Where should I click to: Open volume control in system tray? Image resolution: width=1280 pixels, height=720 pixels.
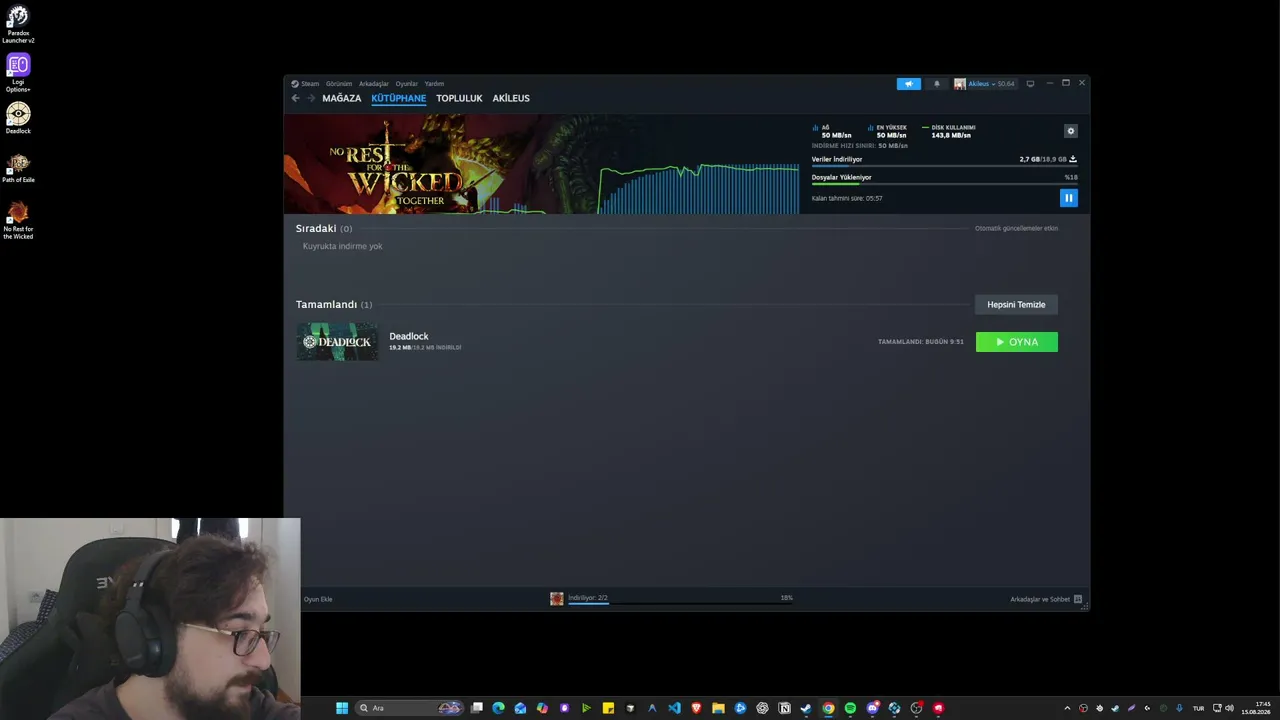pyautogui.click(x=1229, y=708)
